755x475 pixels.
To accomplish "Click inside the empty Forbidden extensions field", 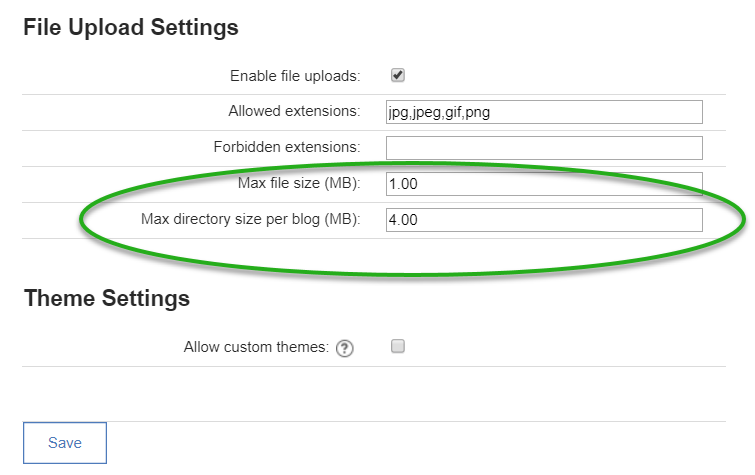I will 544,148.
